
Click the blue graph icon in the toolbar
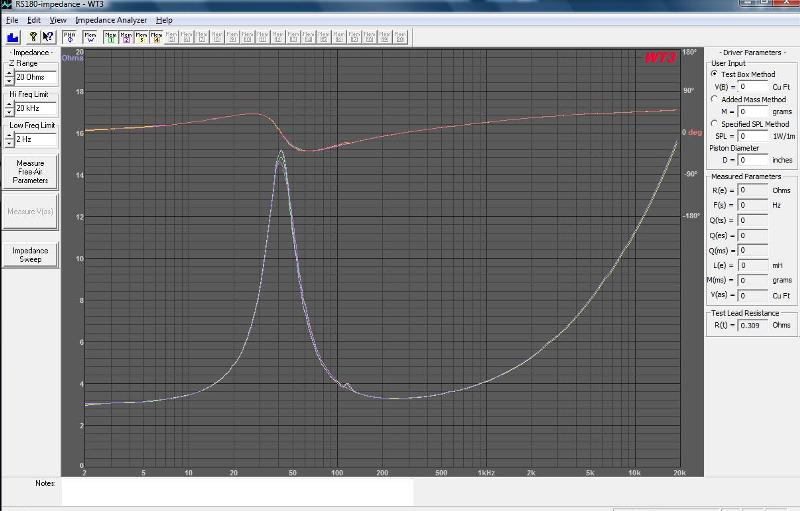click(13, 37)
